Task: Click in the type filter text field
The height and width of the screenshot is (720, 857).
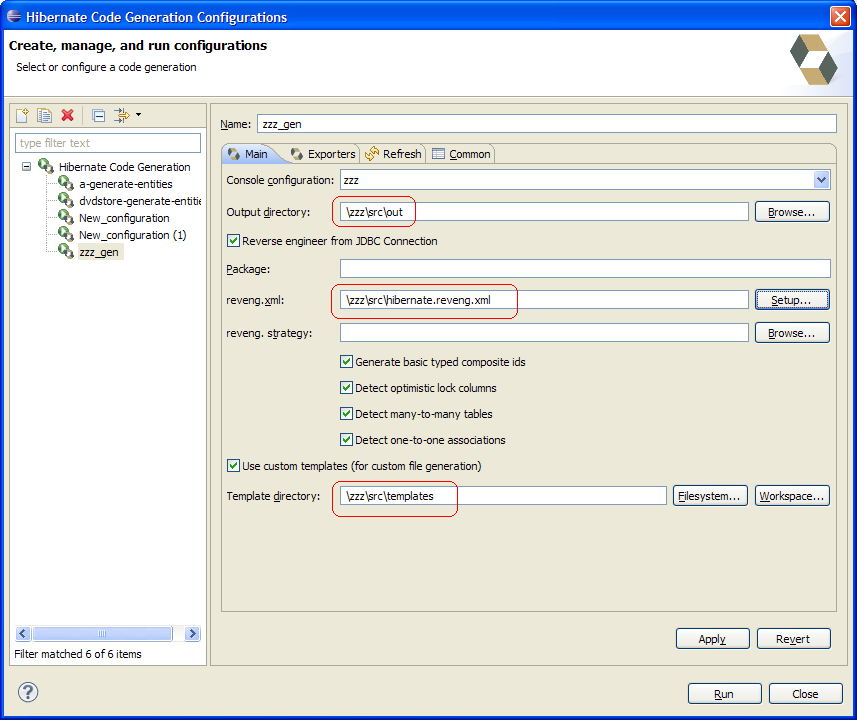Action: tap(108, 143)
